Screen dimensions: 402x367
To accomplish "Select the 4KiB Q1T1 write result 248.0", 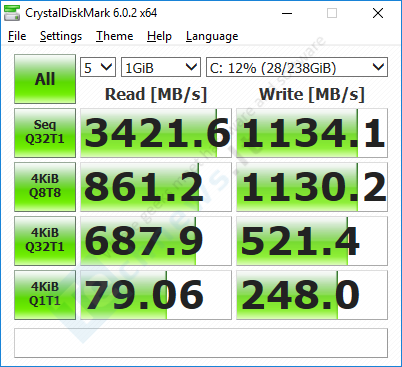I will (312, 295).
